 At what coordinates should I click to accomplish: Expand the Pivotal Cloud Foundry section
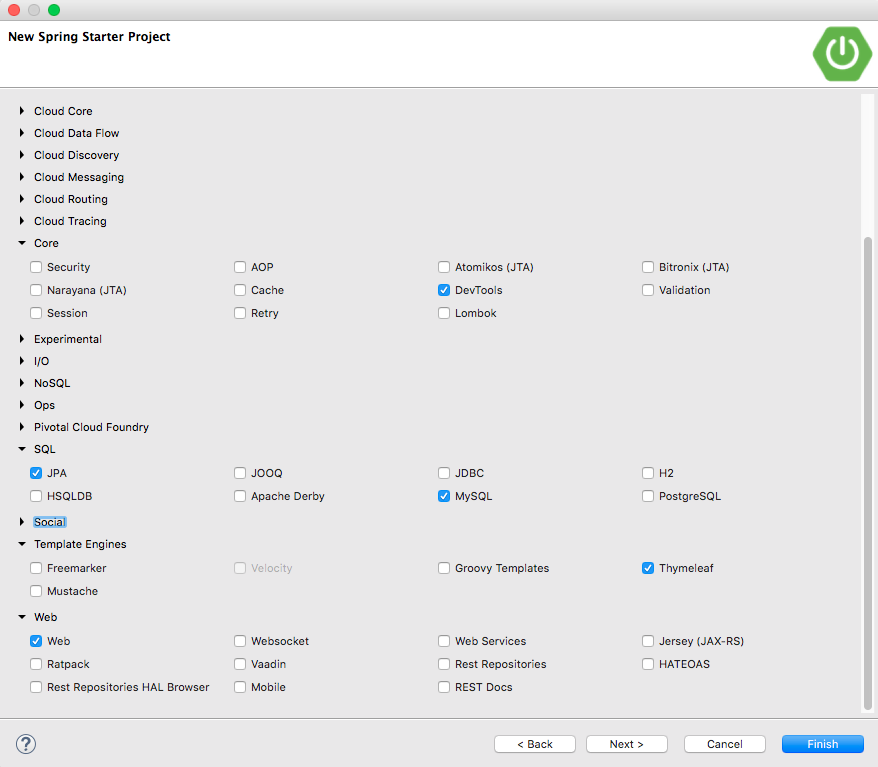coord(22,427)
